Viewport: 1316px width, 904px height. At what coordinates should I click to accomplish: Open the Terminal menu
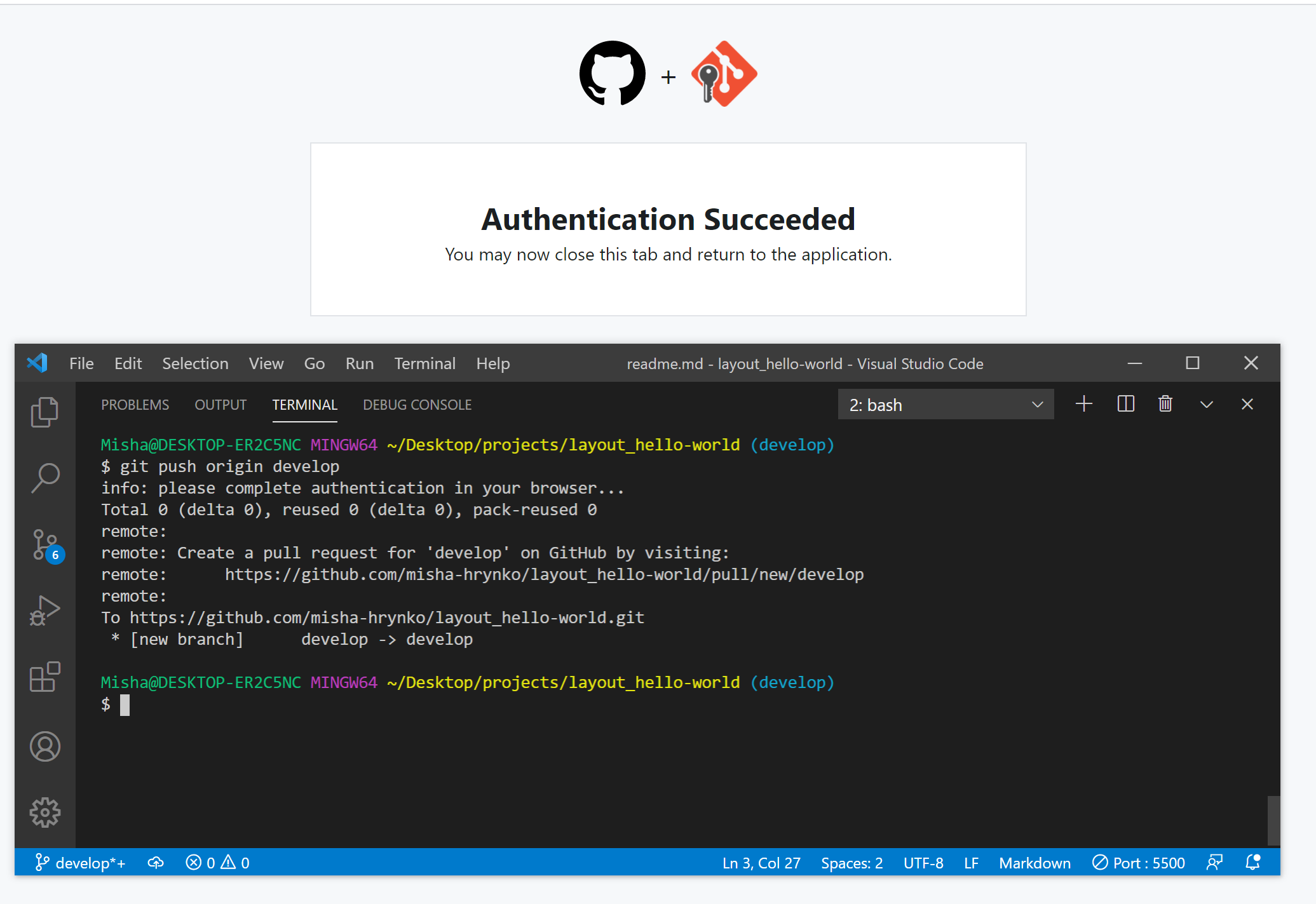424,363
